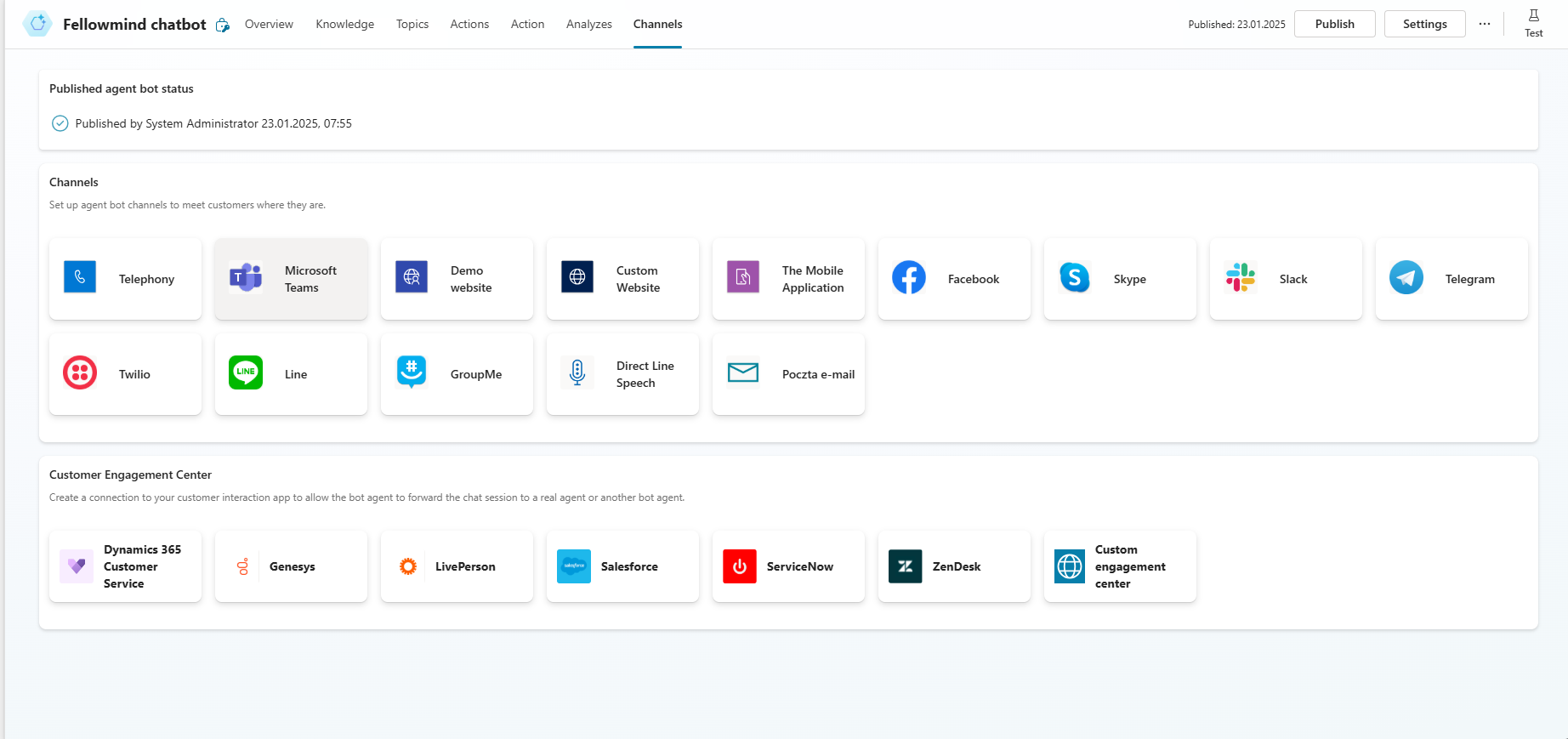
Task: Click The Mobile Application label
Action: [x=813, y=279]
